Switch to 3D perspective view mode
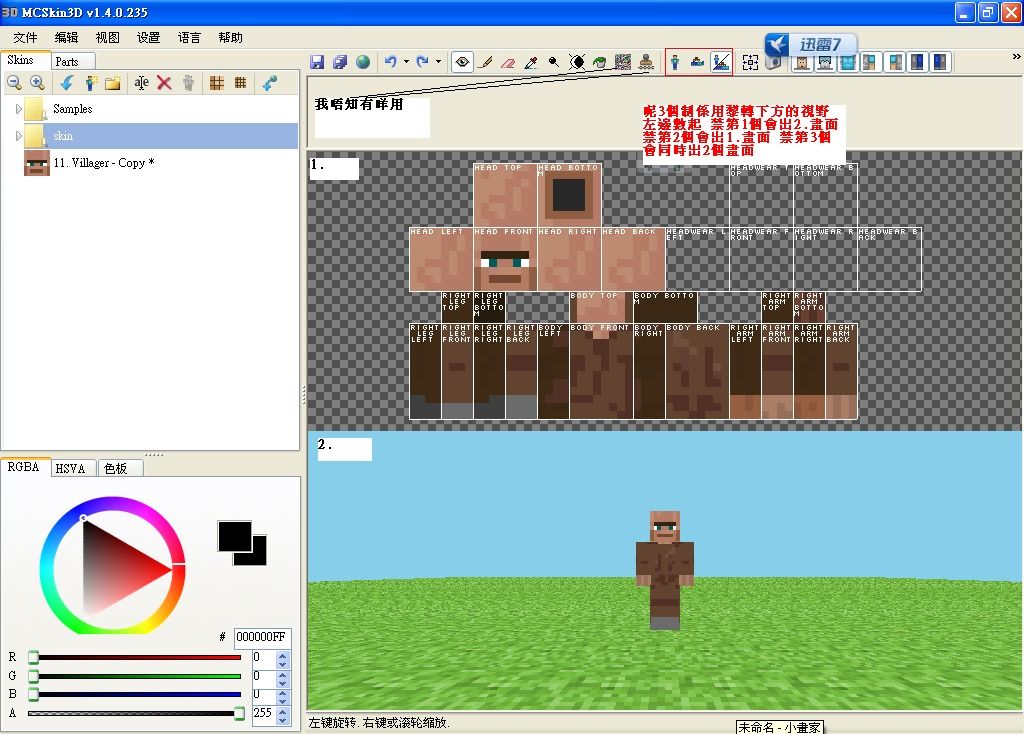Image resolution: width=1024 pixels, height=734 pixels. point(676,63)
